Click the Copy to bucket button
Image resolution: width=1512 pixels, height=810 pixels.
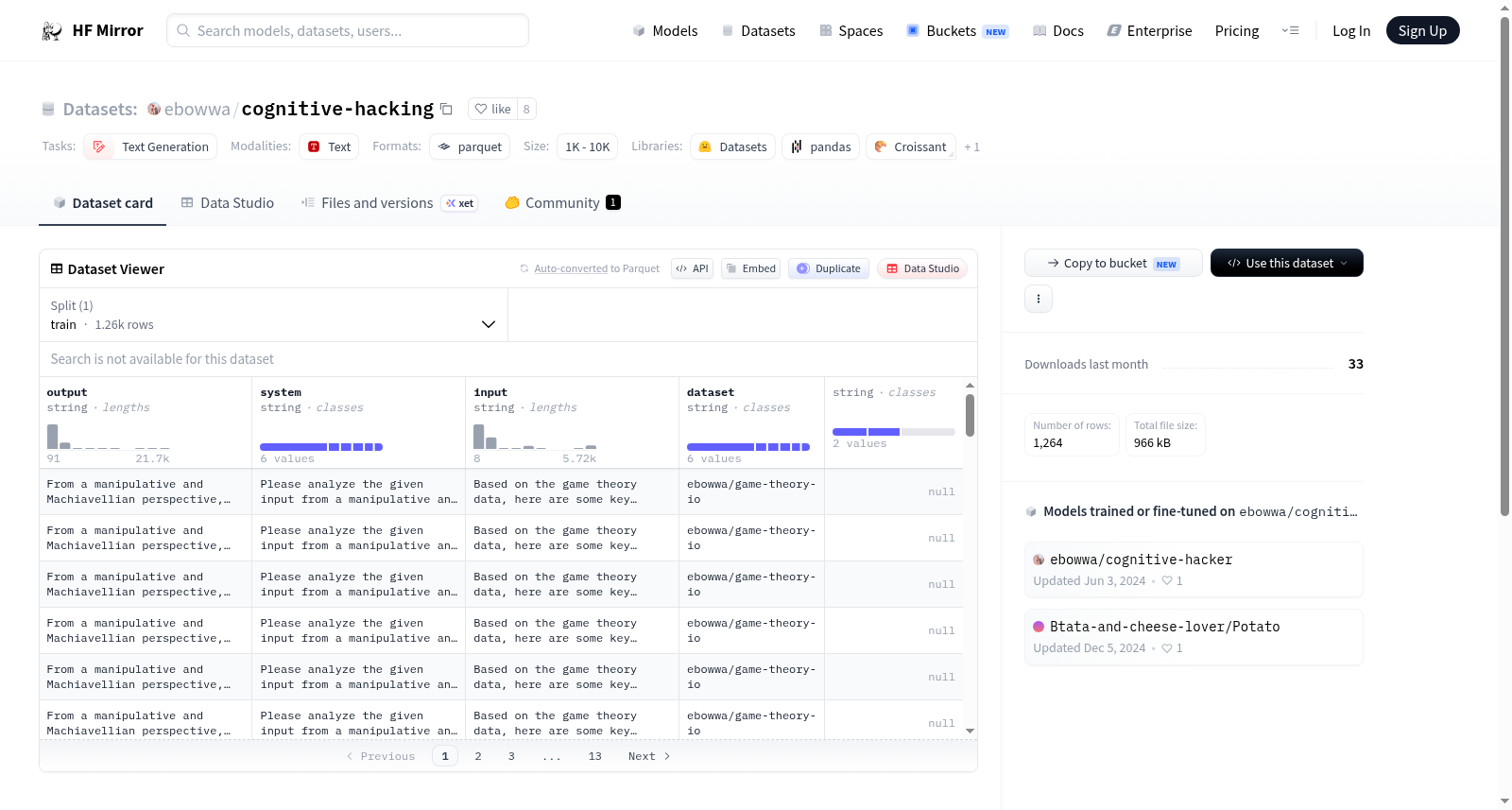1113,263
